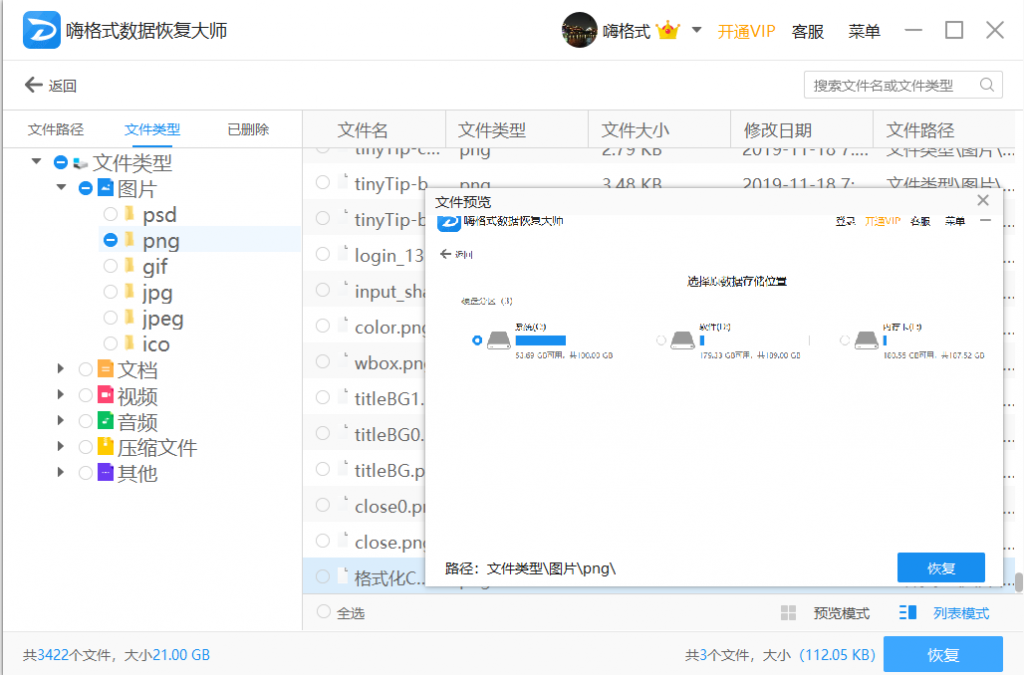Click the preview image thumbnail
1024x675 pixels.
click(x=713, y=383)
